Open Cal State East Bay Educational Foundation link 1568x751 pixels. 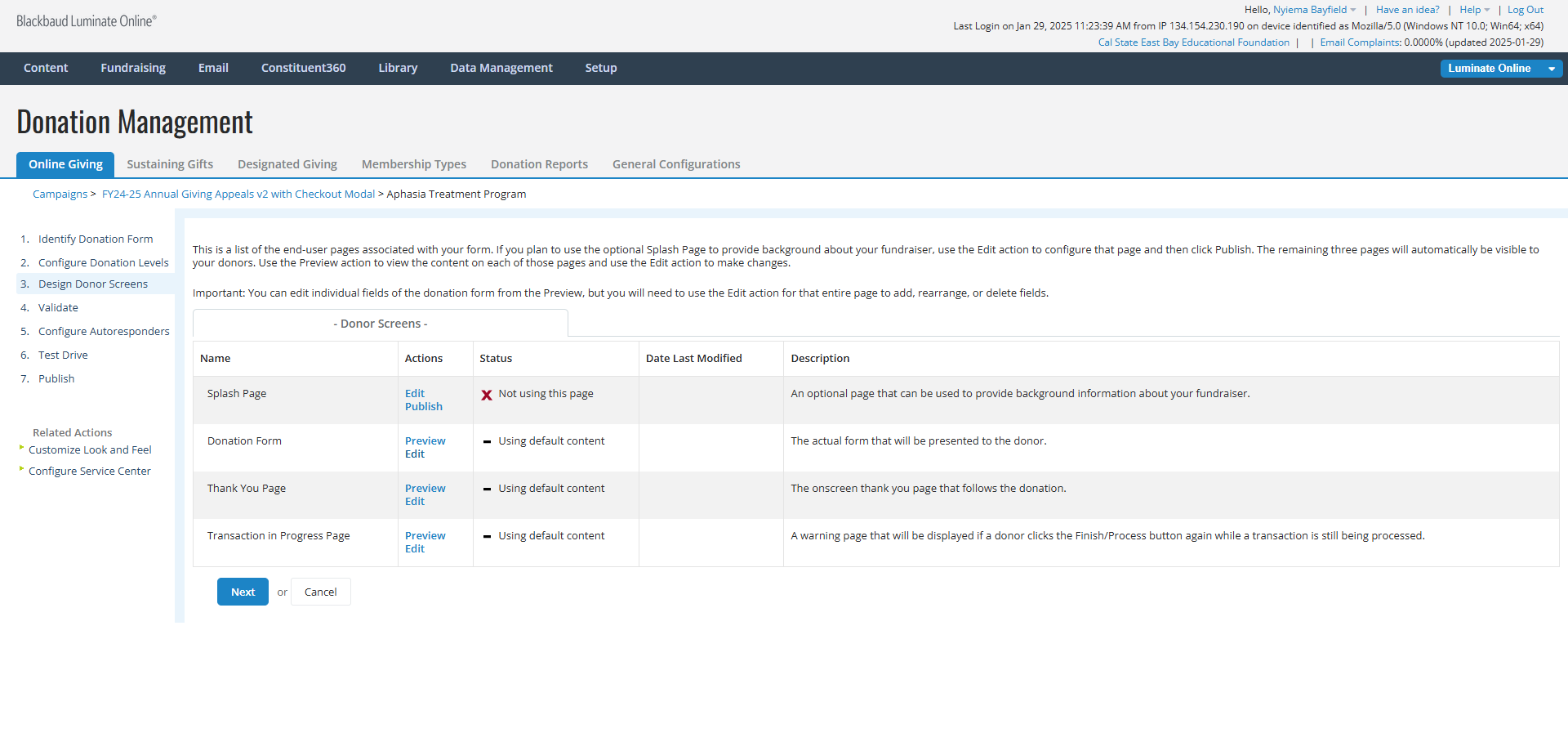click(x=1194, y=42)
